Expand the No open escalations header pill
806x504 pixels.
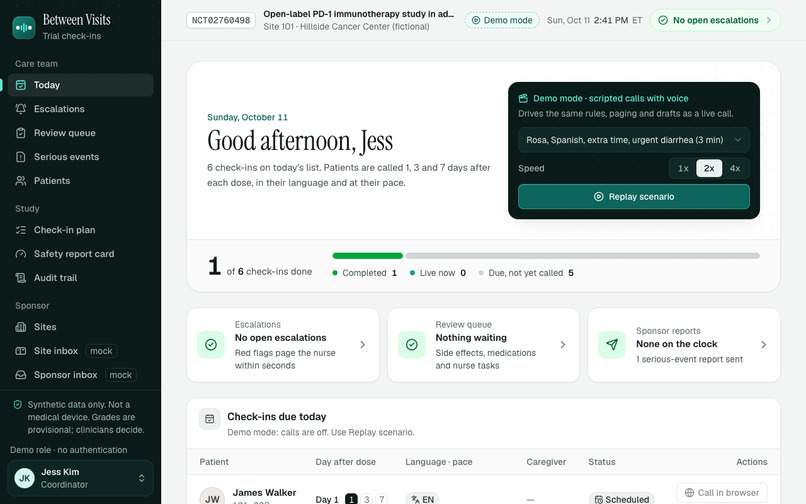(x=715, y=20)
